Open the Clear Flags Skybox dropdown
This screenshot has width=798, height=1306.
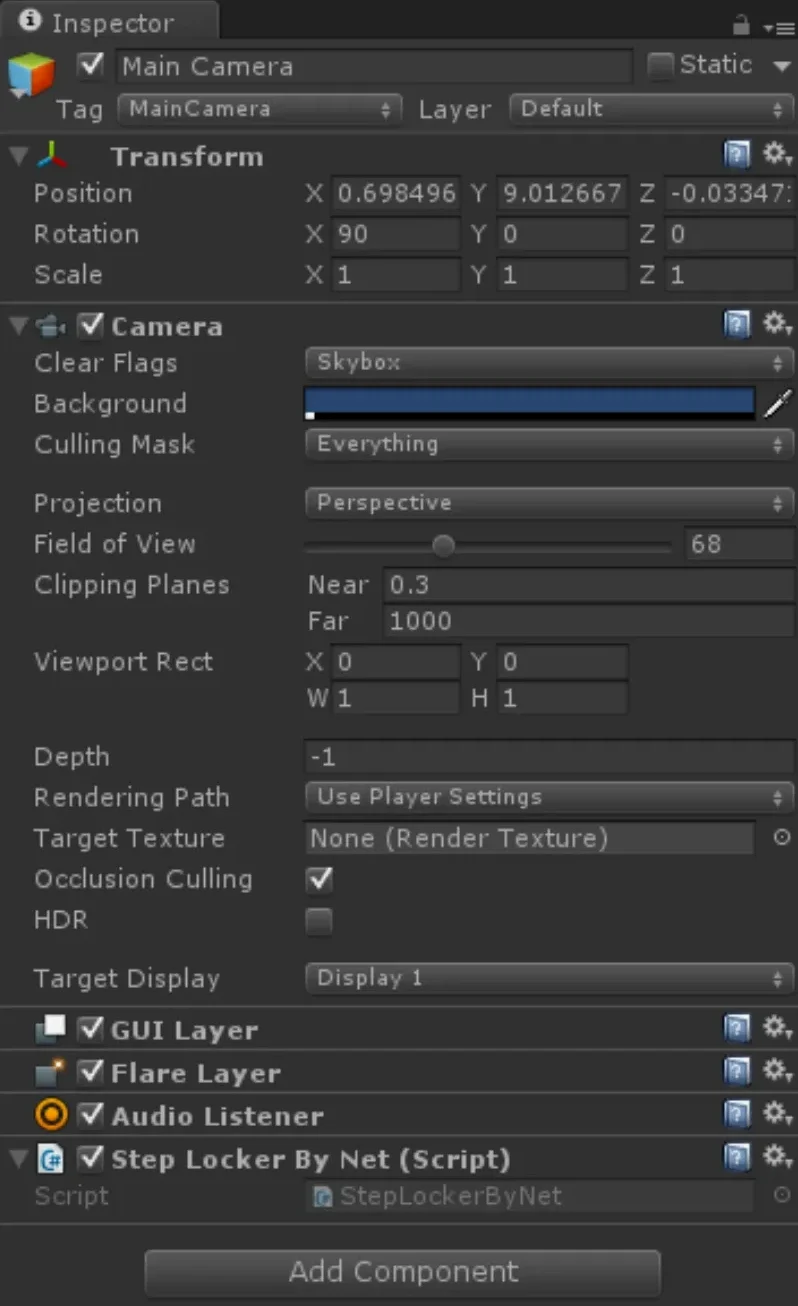tap(549, 362)
